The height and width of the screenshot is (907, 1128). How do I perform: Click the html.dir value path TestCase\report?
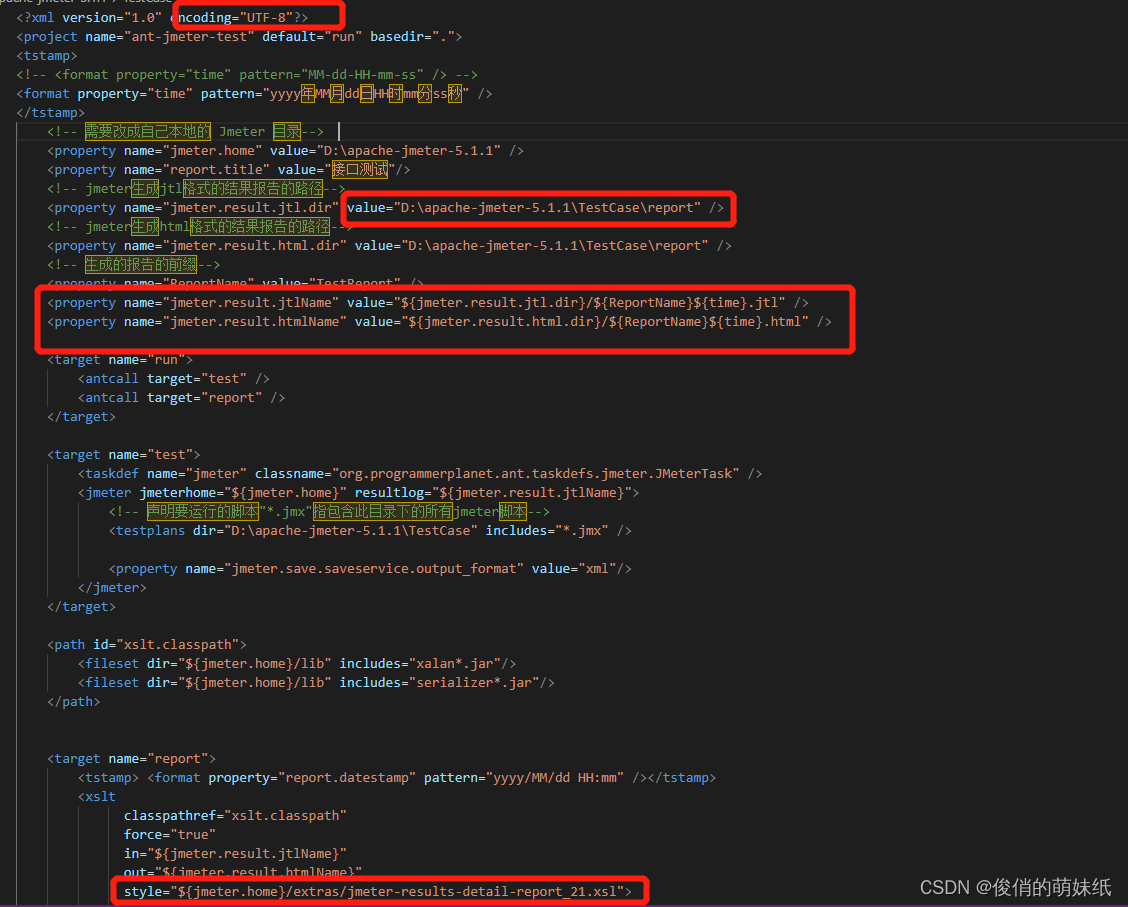pos(555,246)
